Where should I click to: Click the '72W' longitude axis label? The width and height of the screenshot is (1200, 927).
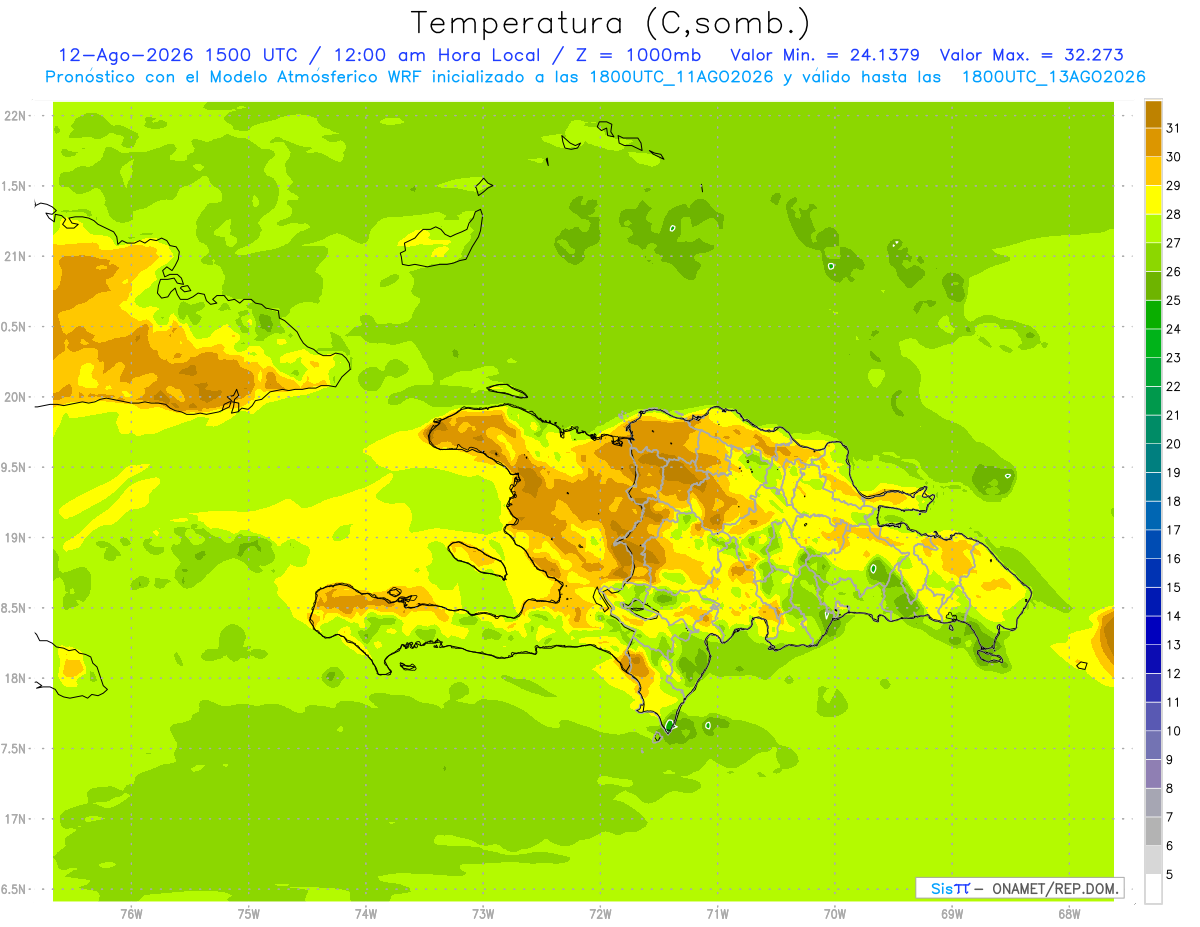point(600,912)
